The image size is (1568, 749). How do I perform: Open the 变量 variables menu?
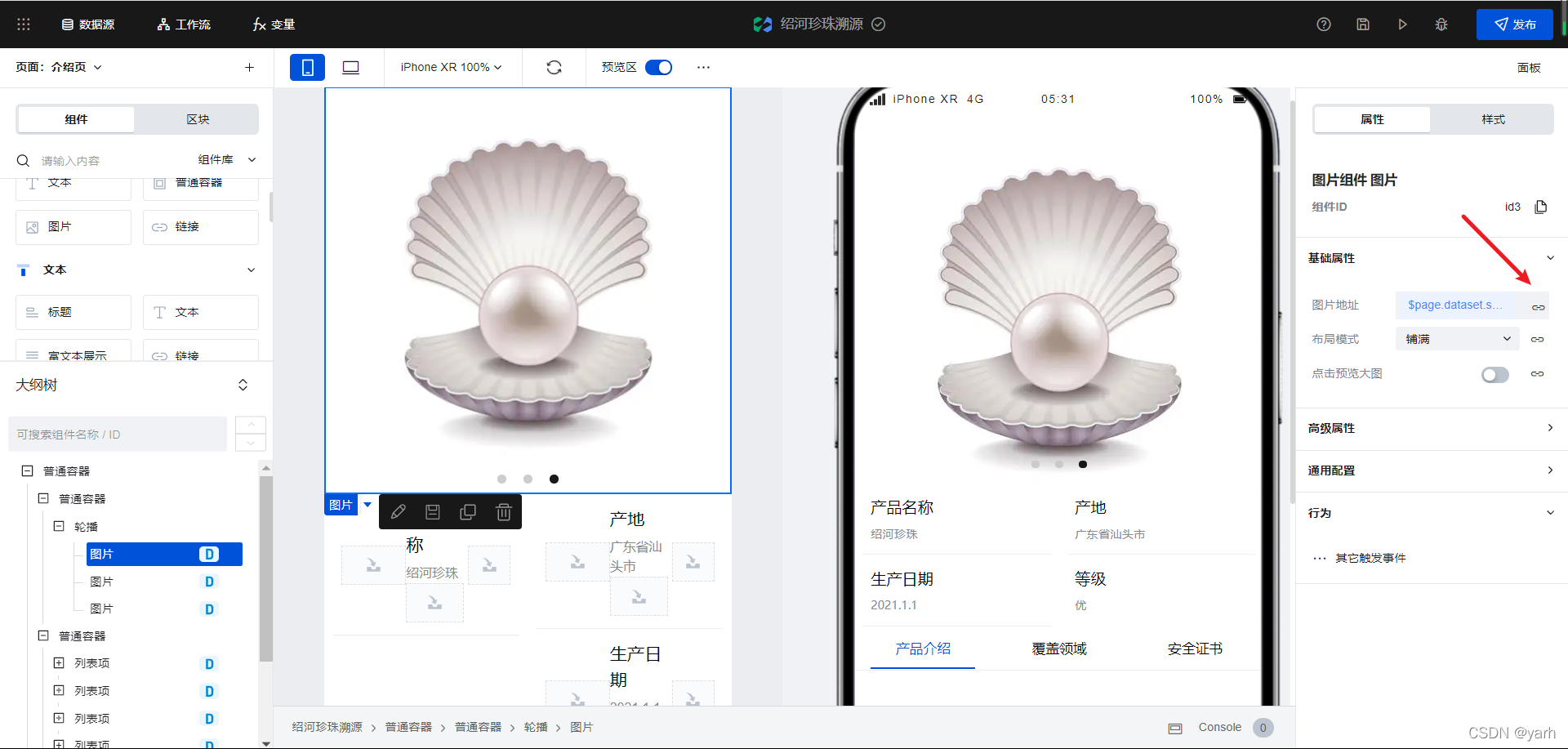[274, 25]
